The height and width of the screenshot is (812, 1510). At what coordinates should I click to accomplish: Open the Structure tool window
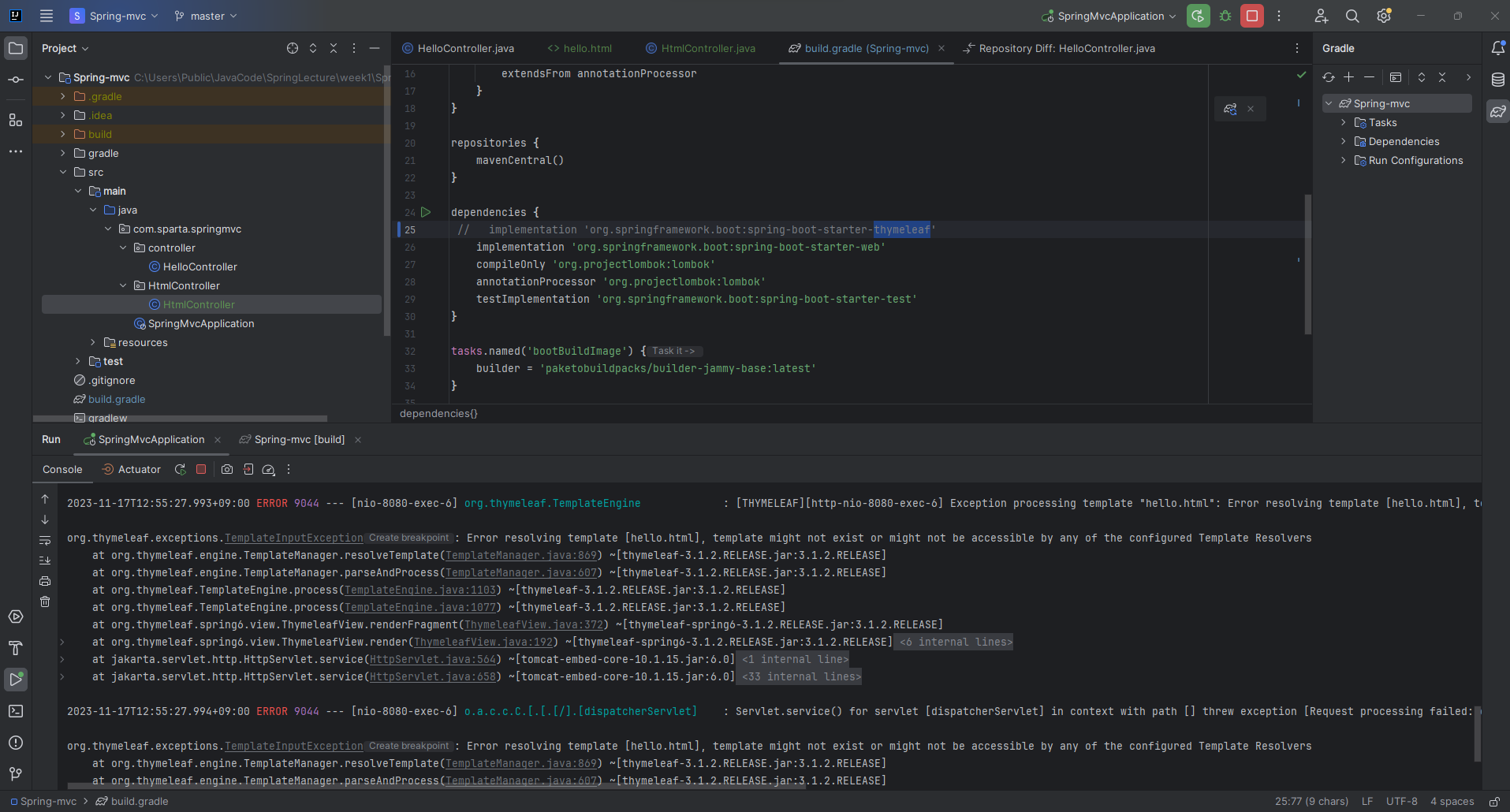tap(16, 120)
